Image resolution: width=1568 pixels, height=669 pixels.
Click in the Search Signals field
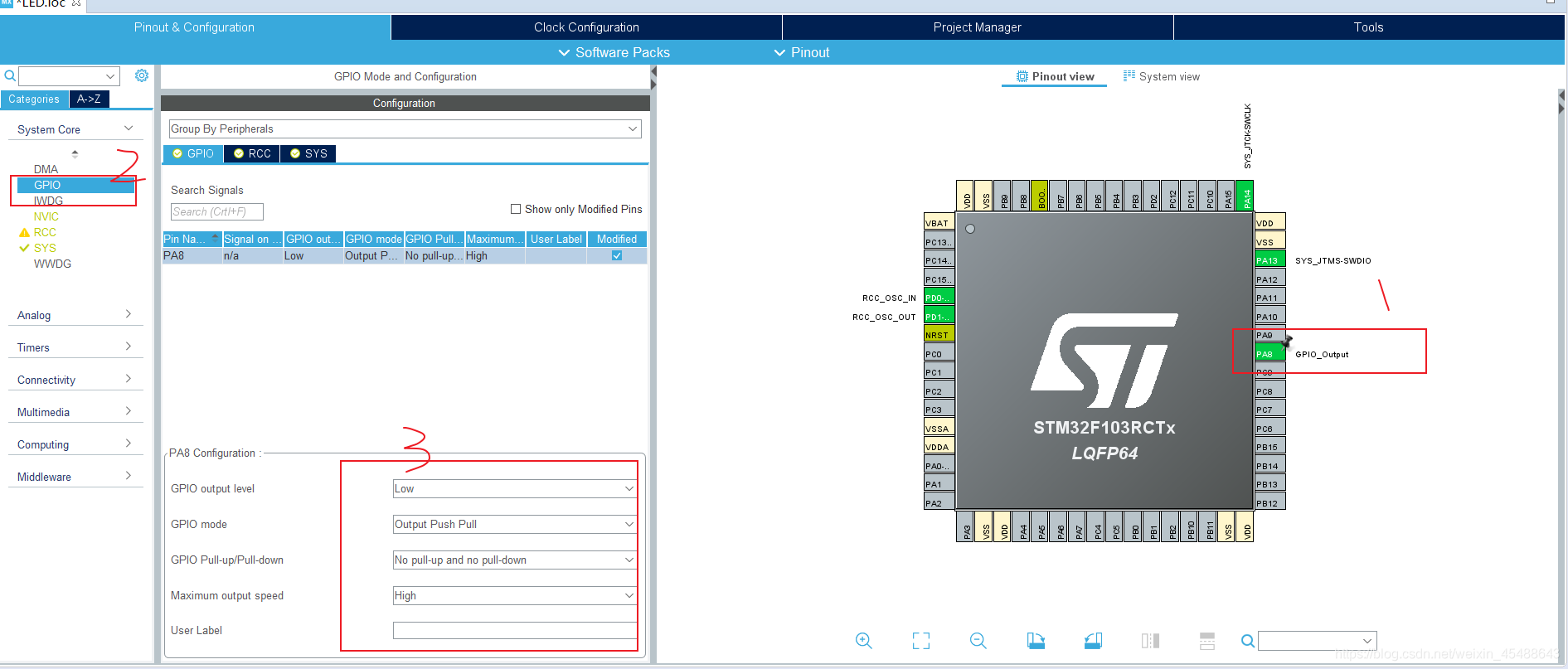216,211
